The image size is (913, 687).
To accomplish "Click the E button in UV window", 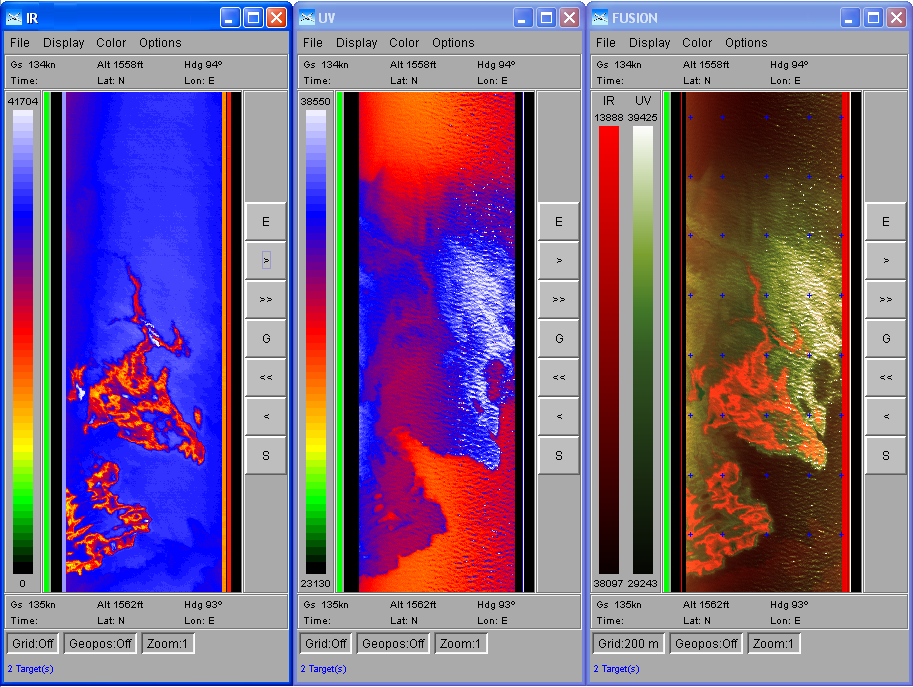I will point(558,222).
